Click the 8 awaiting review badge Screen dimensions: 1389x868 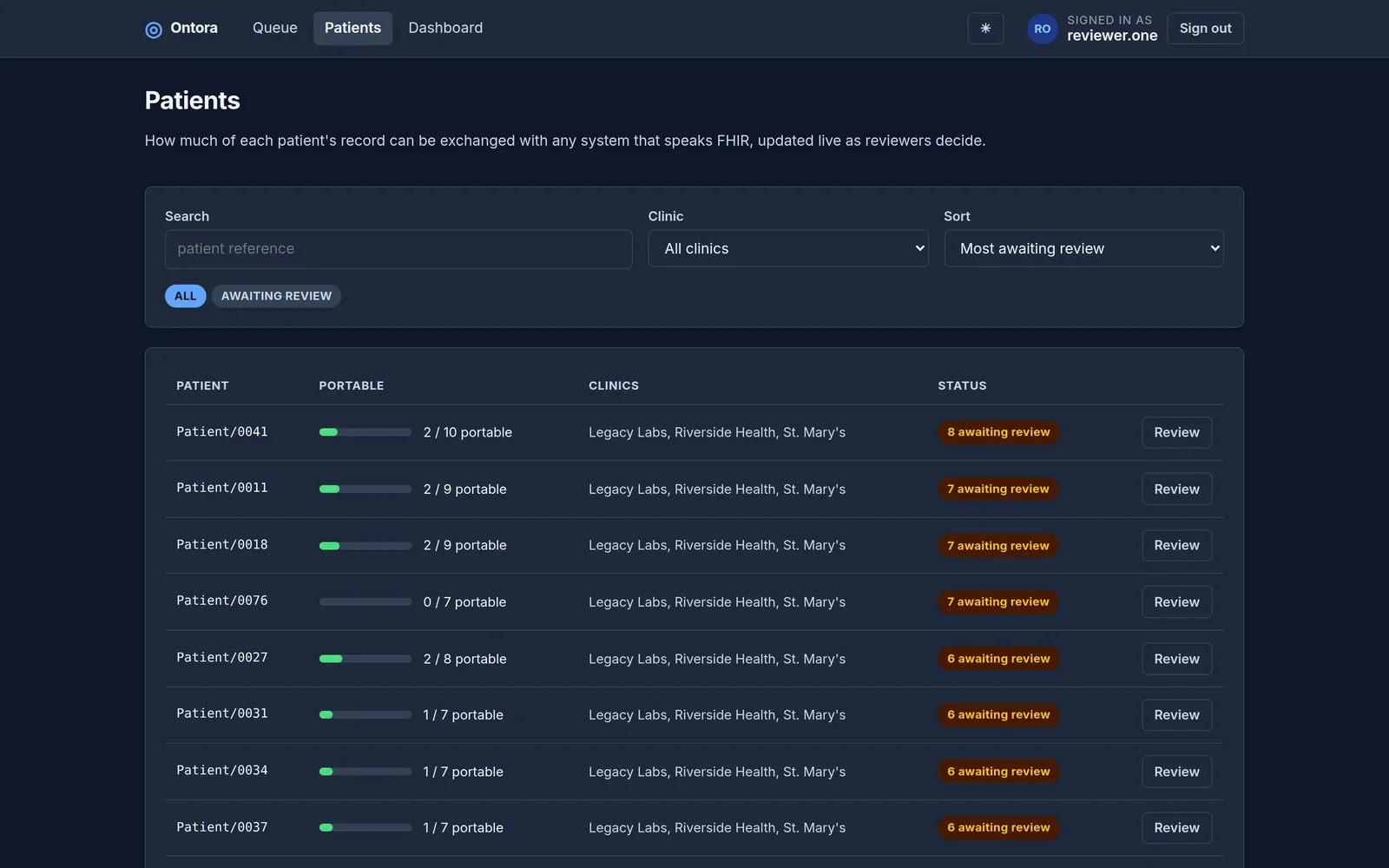click(x=998, y=432)
